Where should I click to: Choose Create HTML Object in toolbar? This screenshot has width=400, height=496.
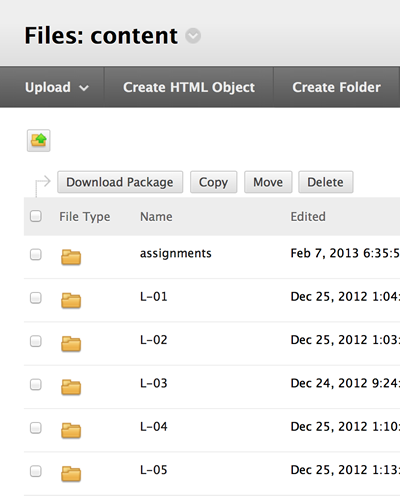[189, 87]
